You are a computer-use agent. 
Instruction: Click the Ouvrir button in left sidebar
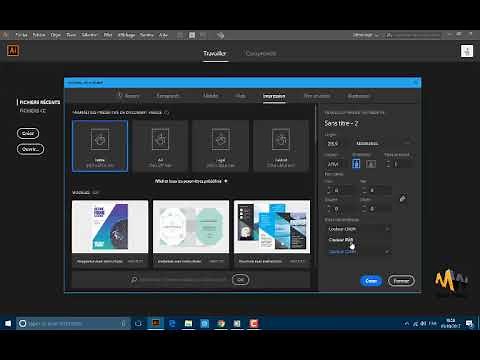coord(30,149)
